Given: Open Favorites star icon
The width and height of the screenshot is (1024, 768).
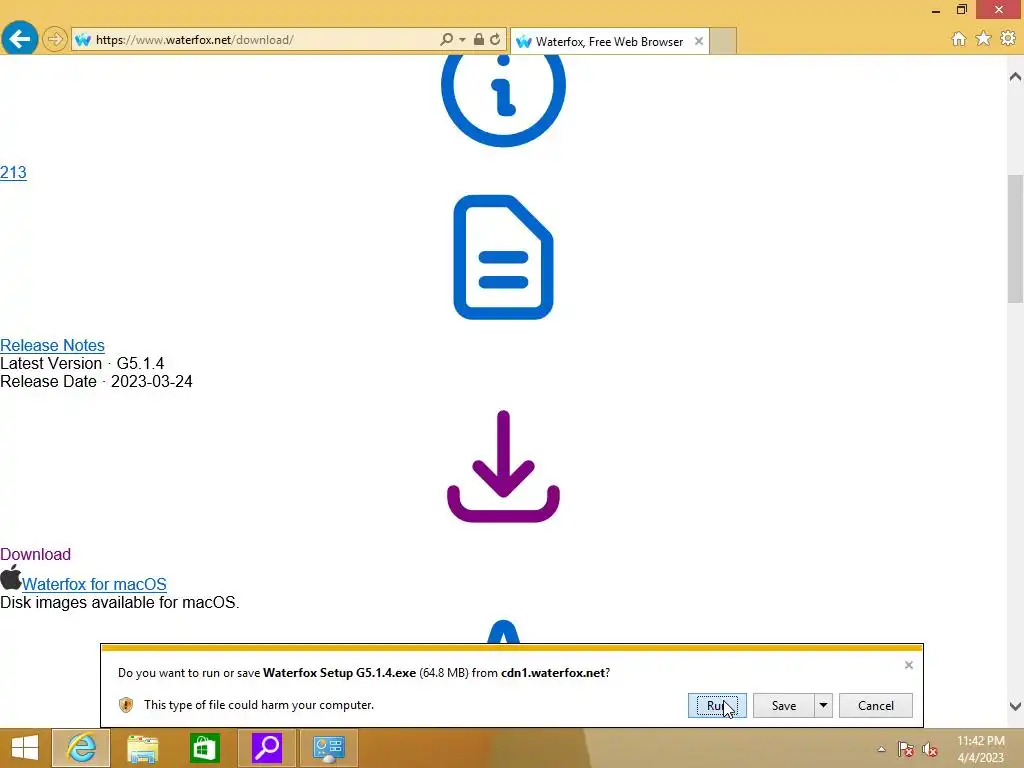Looking at the screenshot, I should tap(983, 39).
